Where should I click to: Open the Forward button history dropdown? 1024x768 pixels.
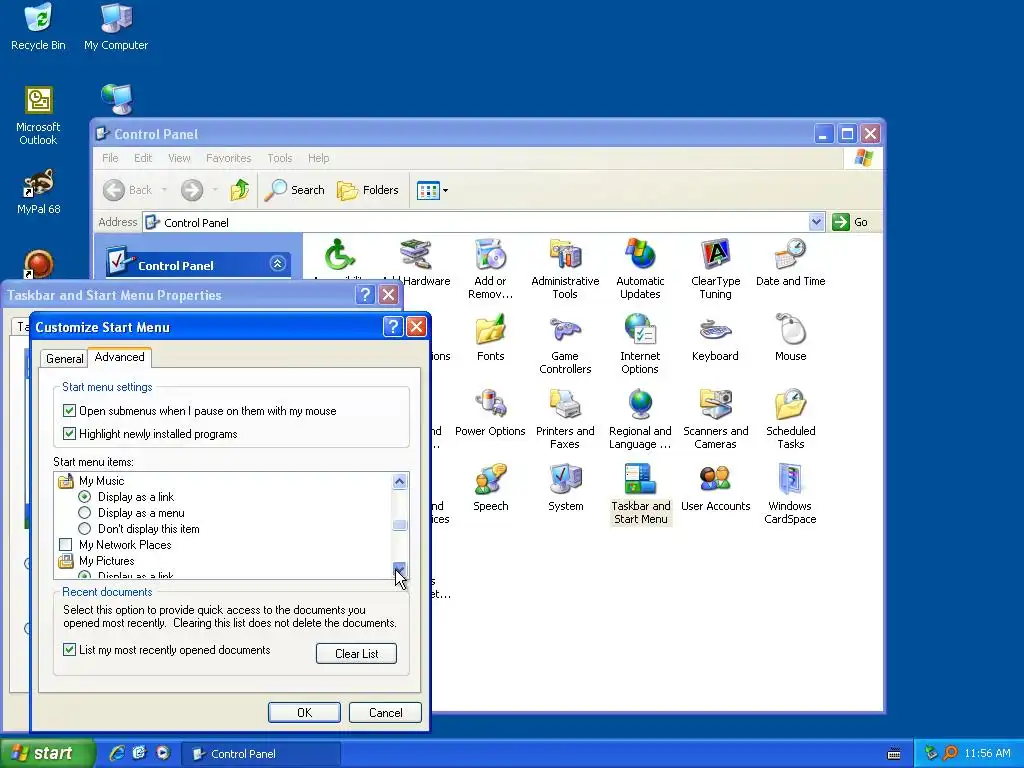(x=215, y=190)
